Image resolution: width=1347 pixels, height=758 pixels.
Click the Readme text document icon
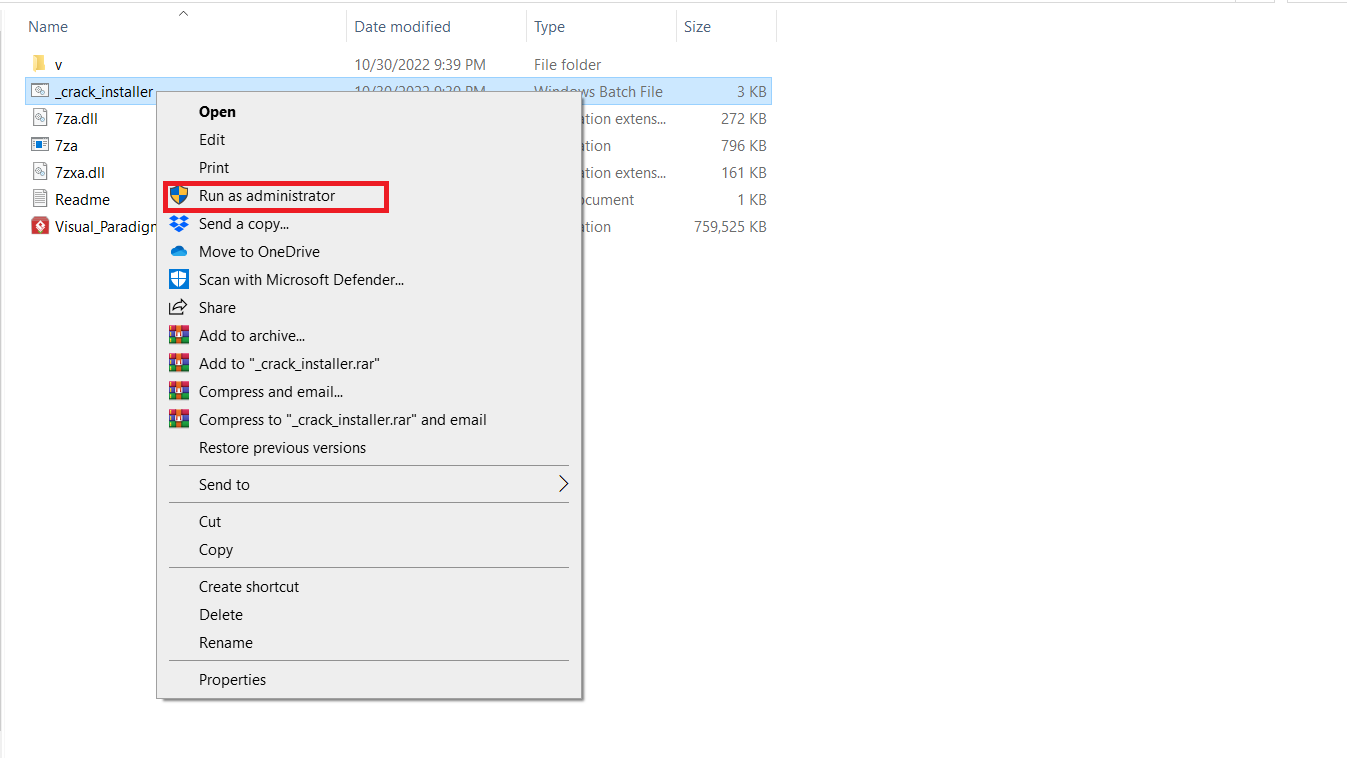[x=40, y=199]
